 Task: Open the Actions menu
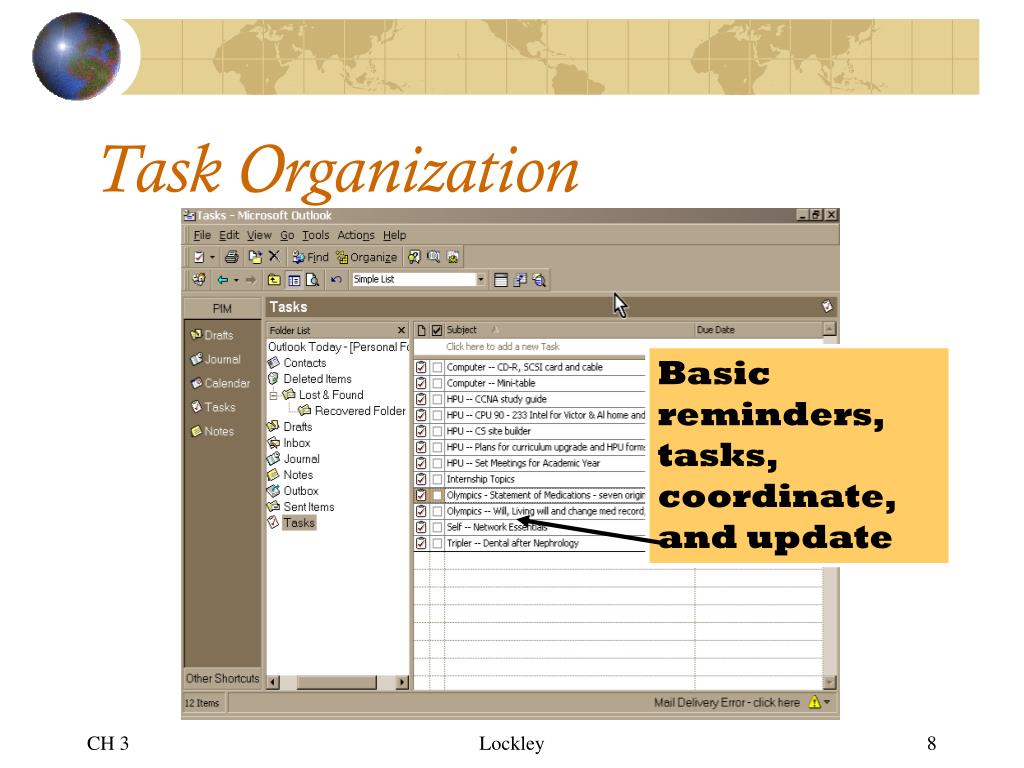pos(356,235)
